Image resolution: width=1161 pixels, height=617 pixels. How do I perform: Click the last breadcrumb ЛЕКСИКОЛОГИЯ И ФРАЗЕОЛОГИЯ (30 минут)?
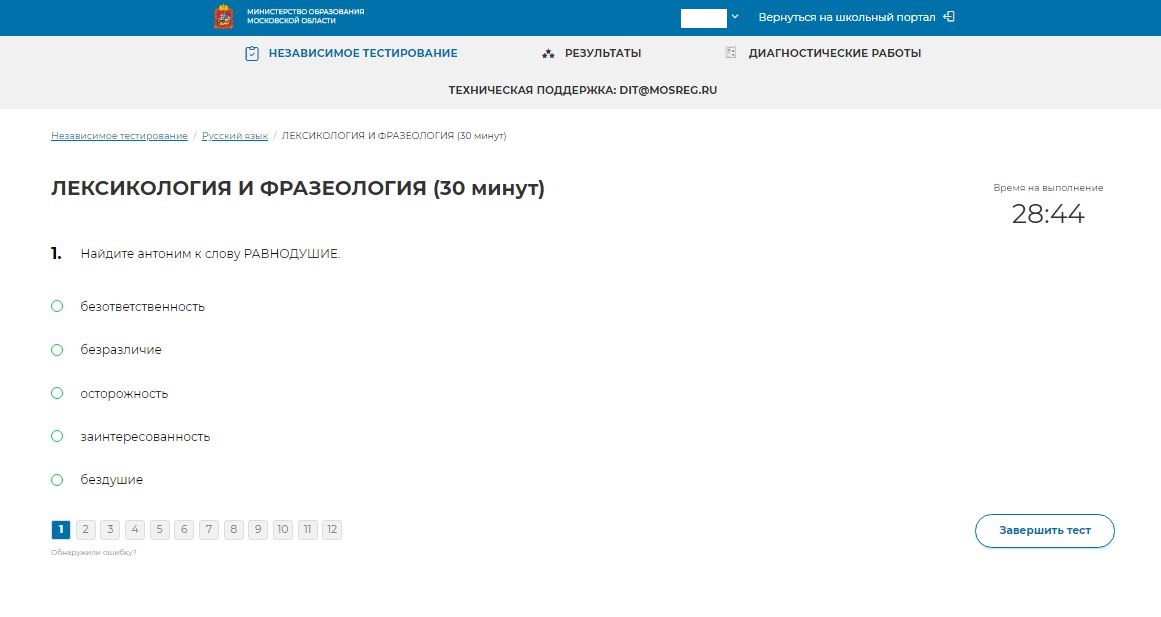pos(394,136)
